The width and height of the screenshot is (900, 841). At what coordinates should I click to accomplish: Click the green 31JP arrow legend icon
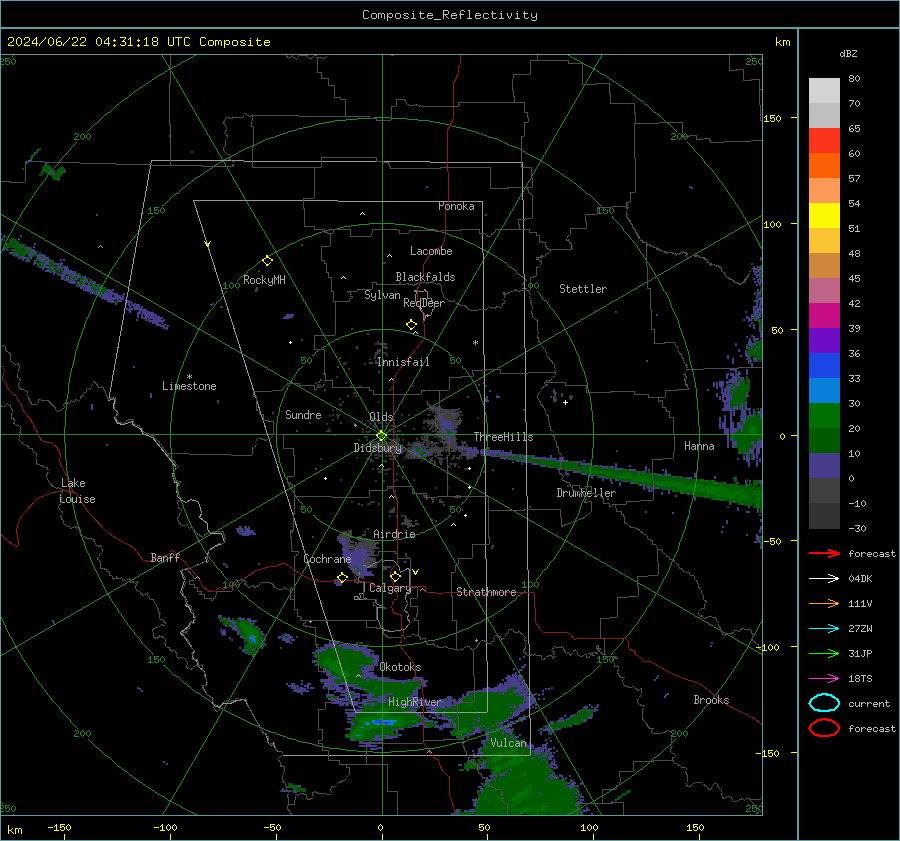point(824,653)
